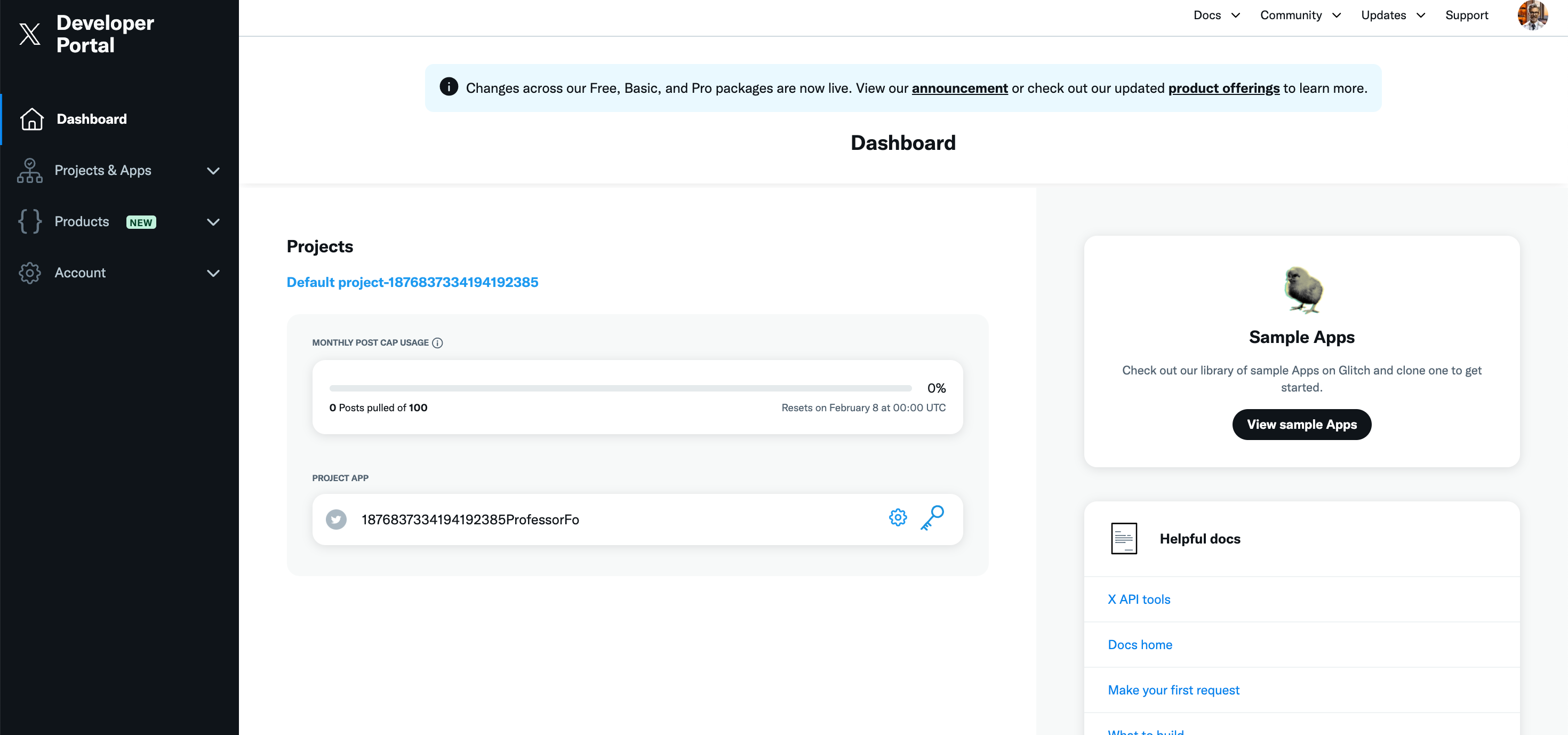Click the user profile avatar

[1532, 15]
